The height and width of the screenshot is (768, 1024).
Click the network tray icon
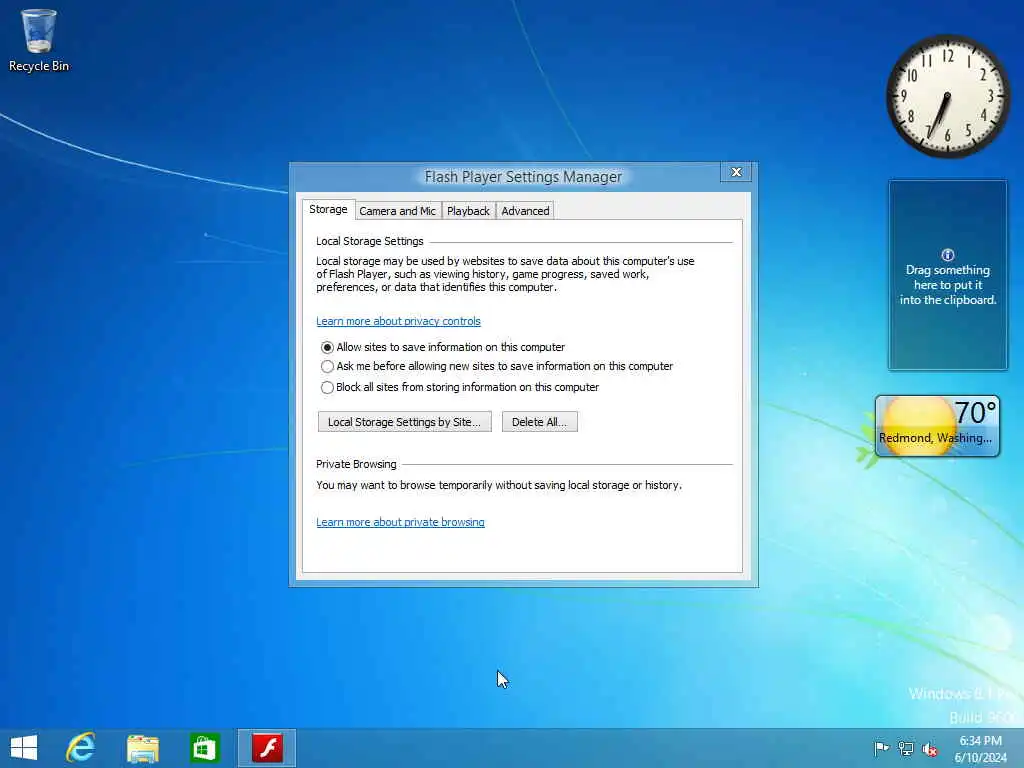tap(905, 748)
